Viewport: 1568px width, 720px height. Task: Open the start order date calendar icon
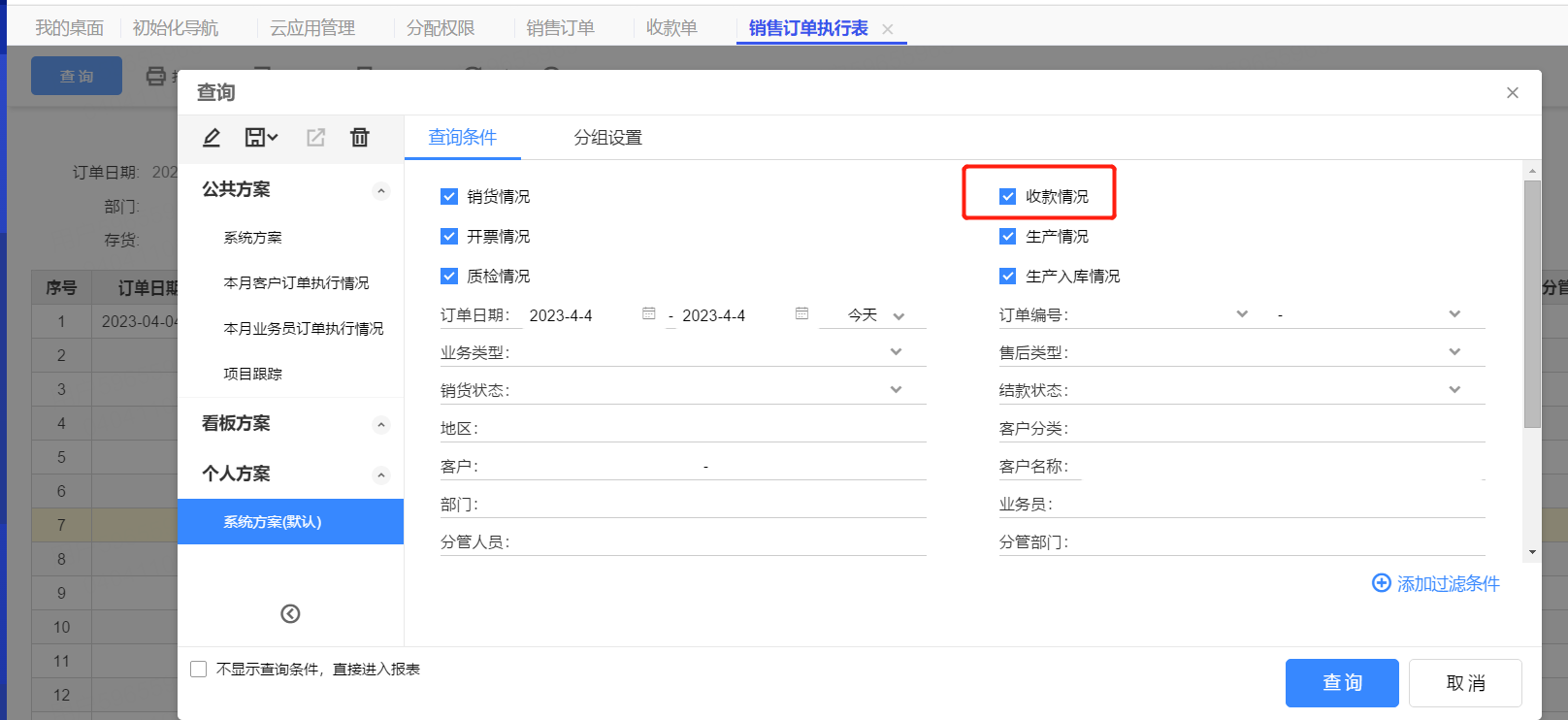[649, 314]
